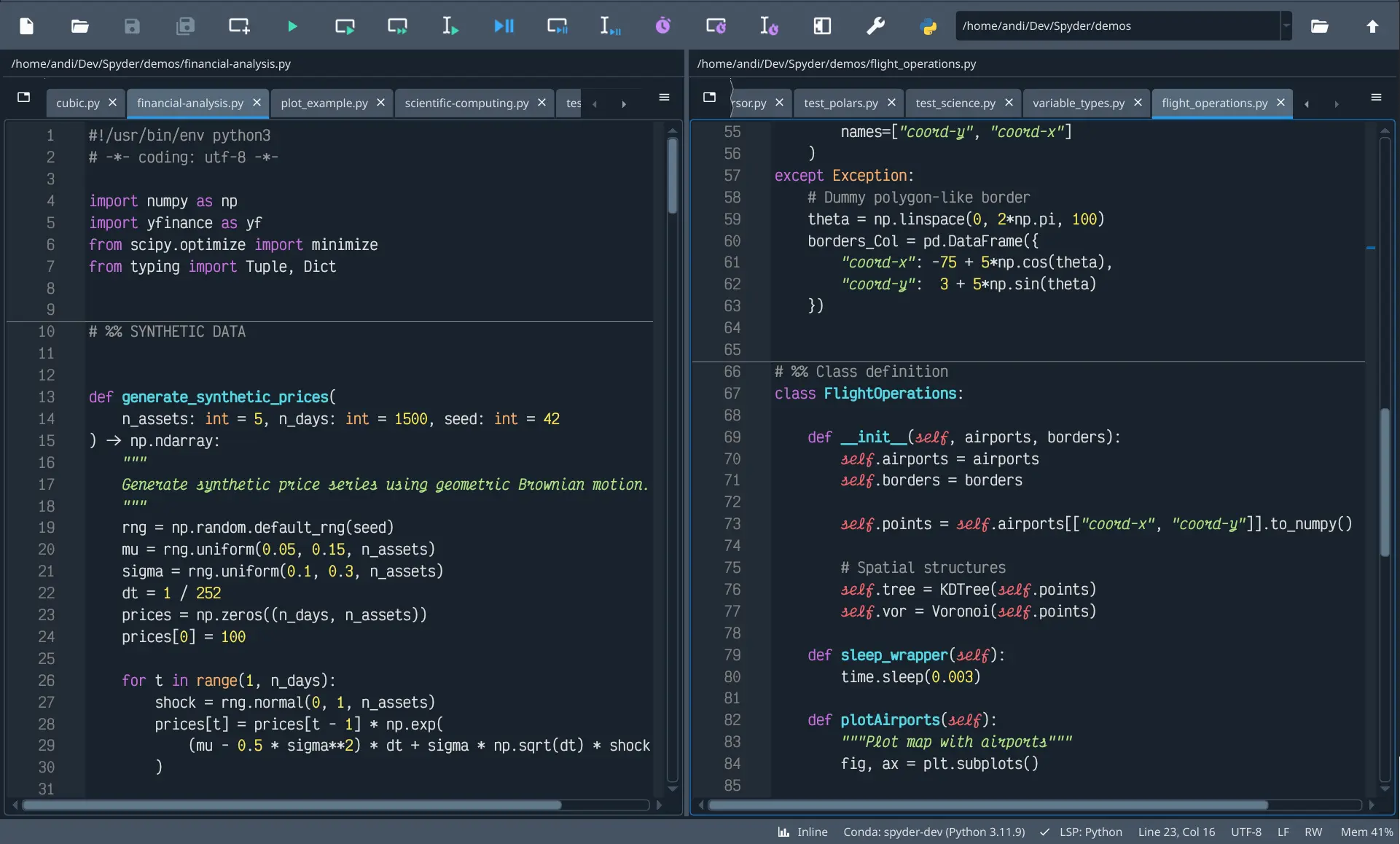The image size is (1400, 844).
Task: Click the Mem 41% status
Action: coord(1366,832)
